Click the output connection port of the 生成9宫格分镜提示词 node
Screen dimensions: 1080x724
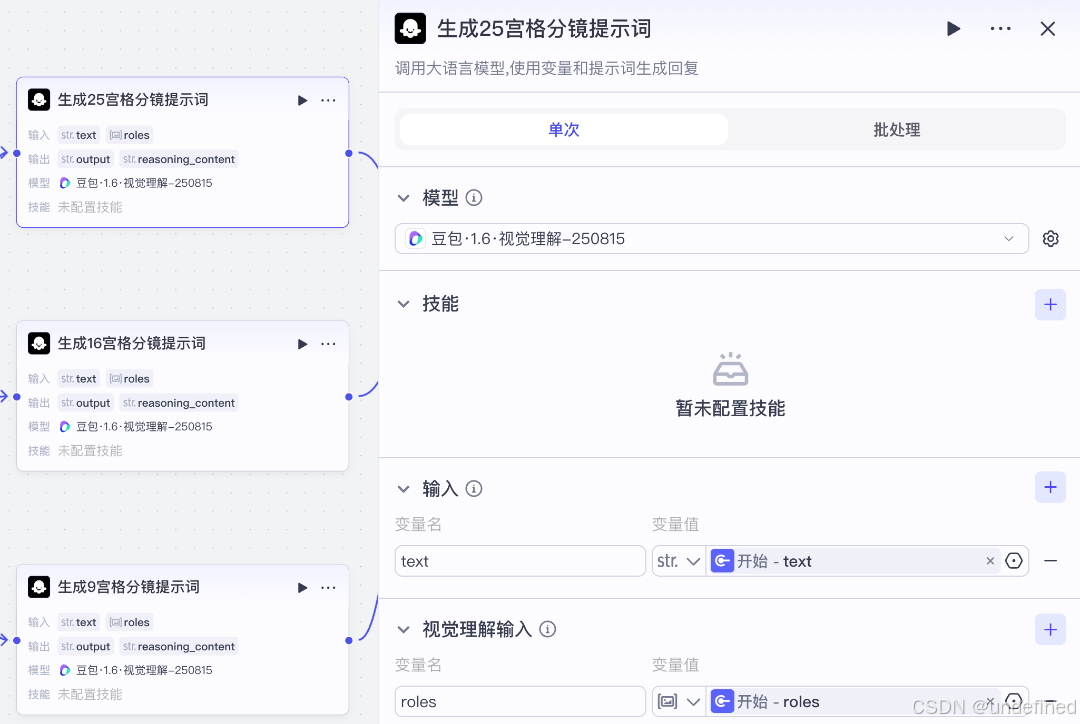pyautogui.click(x=349, y=641)
